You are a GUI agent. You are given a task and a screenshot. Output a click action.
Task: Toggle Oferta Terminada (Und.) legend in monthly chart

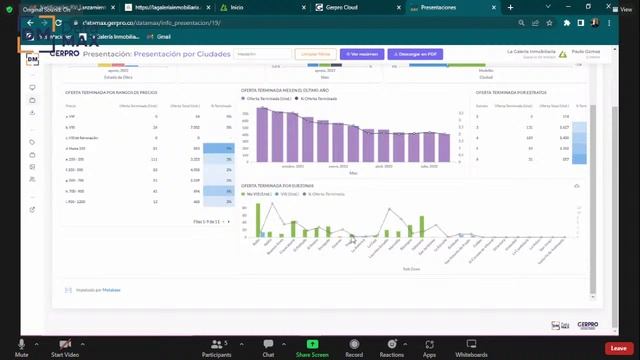(x=267, y=99)
